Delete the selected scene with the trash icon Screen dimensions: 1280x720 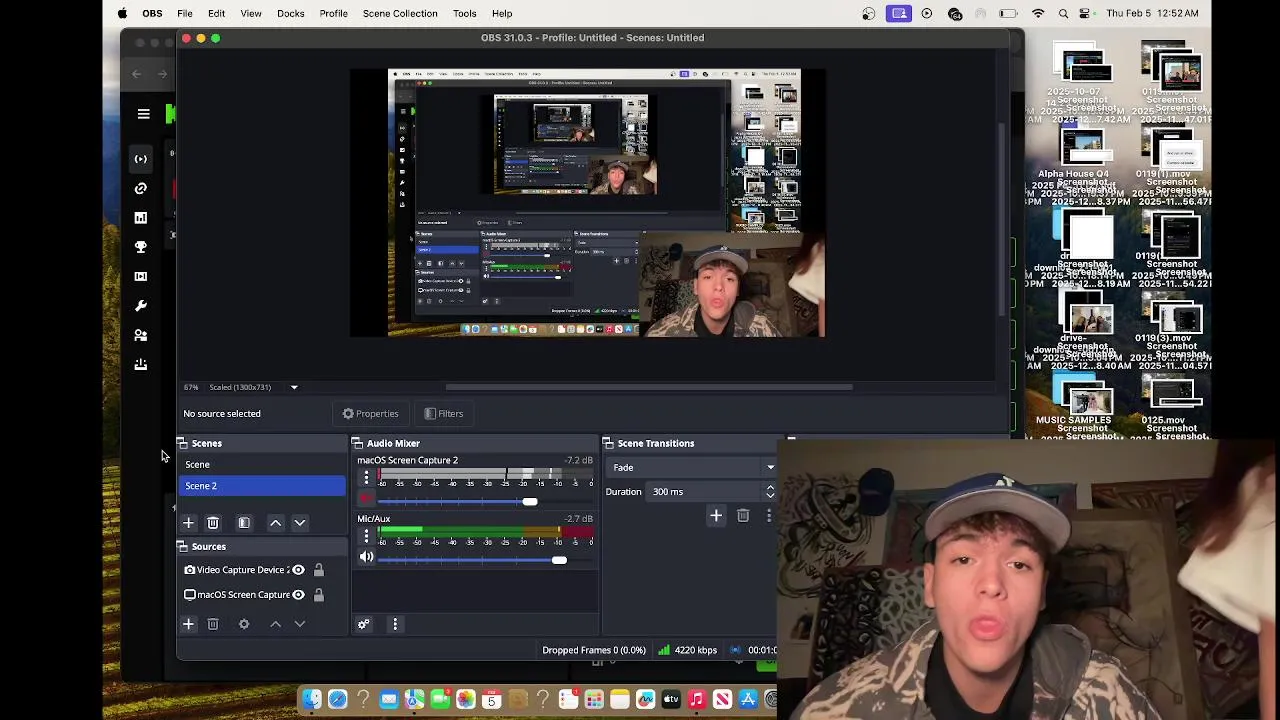pos(213,522)
